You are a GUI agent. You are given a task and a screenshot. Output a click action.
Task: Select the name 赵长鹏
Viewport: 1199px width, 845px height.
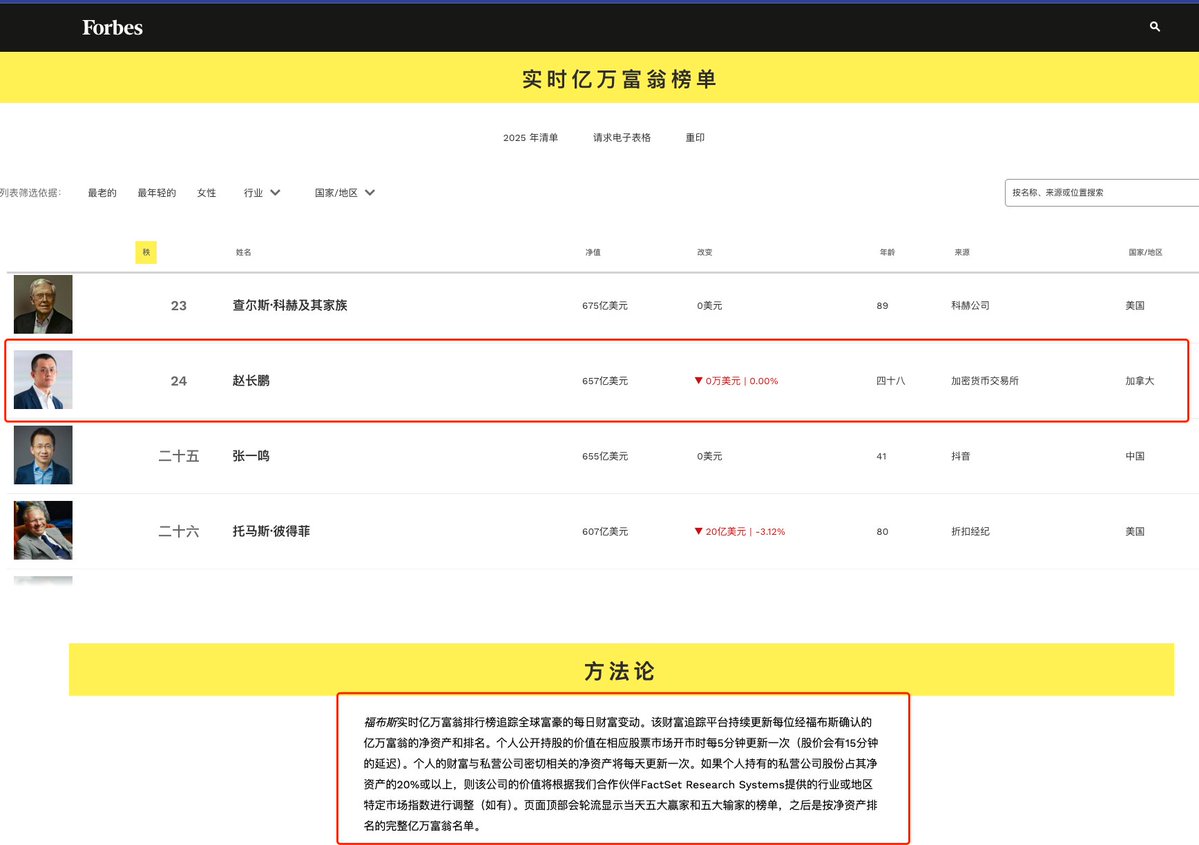click(251, 381)
